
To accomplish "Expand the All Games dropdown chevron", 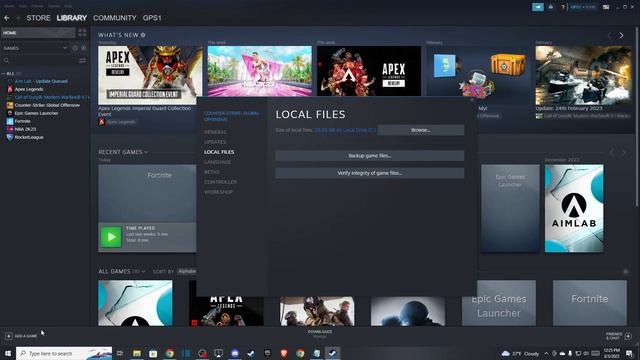I will [x=143, y=271].
